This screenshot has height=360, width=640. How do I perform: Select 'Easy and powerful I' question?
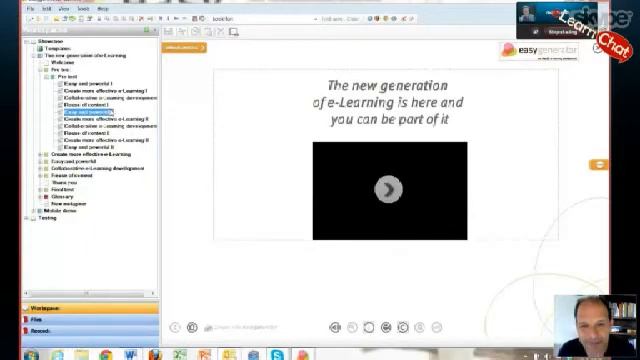click(x=88, y=84)
